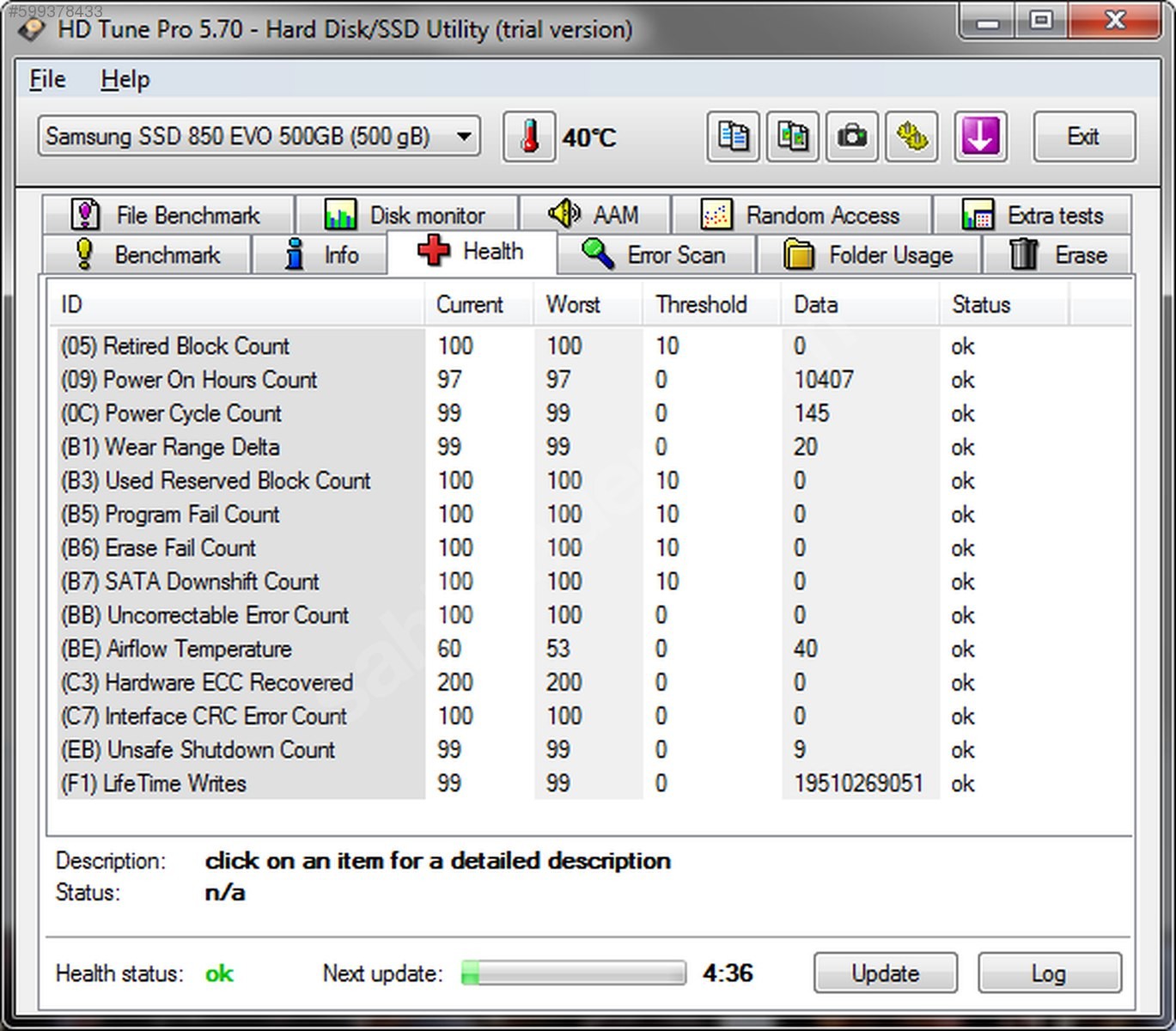Click the Exit button
1176x1031 pixels.
click(1084, 137)
